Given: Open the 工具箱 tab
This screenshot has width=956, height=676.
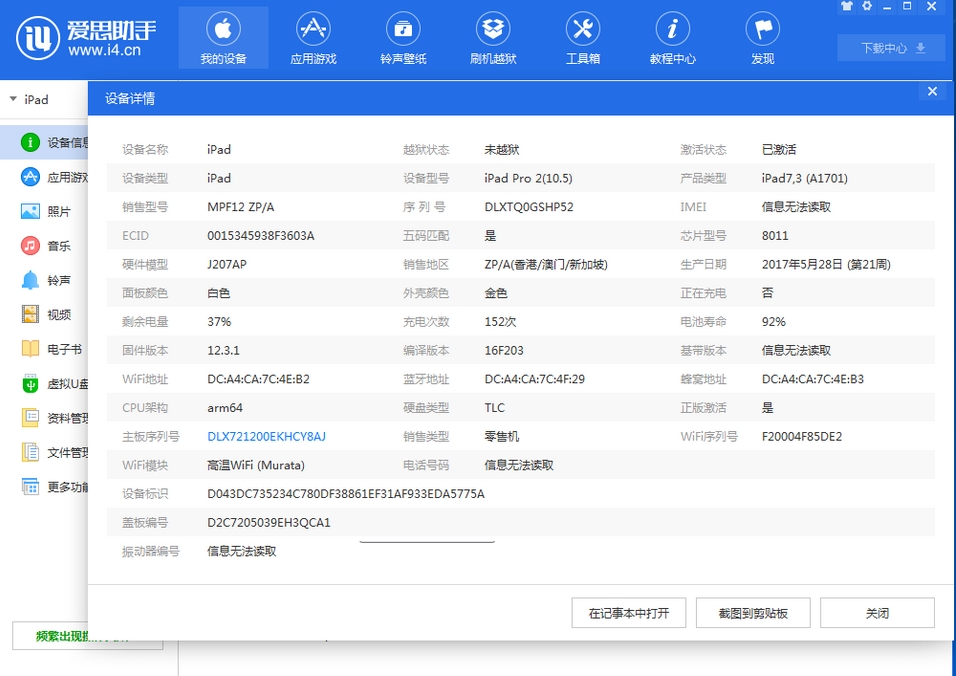Looking at the screenshot, I should pos(583,38).
